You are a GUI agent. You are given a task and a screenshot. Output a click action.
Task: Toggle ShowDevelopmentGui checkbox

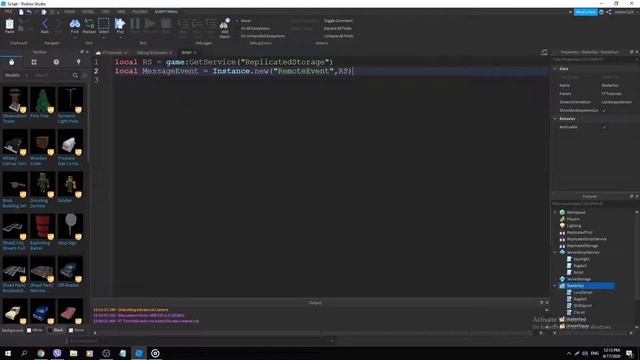[x=604, y=111]
